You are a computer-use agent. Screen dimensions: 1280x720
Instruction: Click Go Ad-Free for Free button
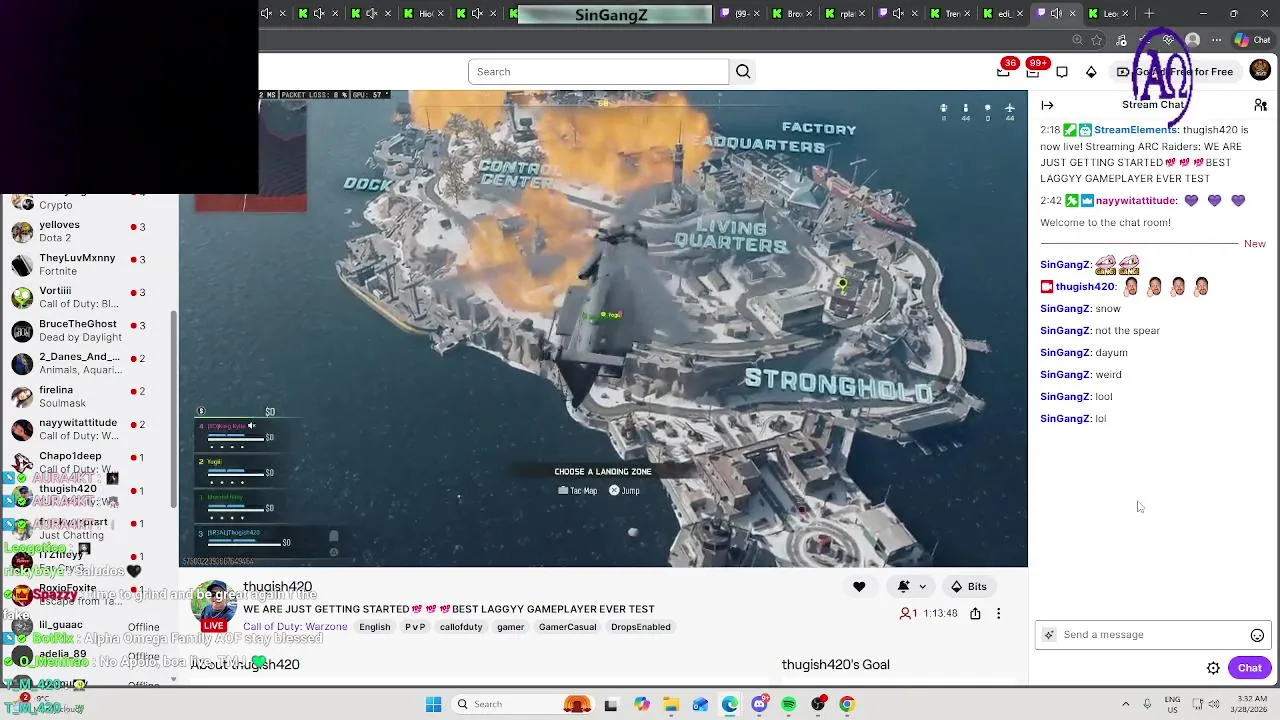(1175, 72)
